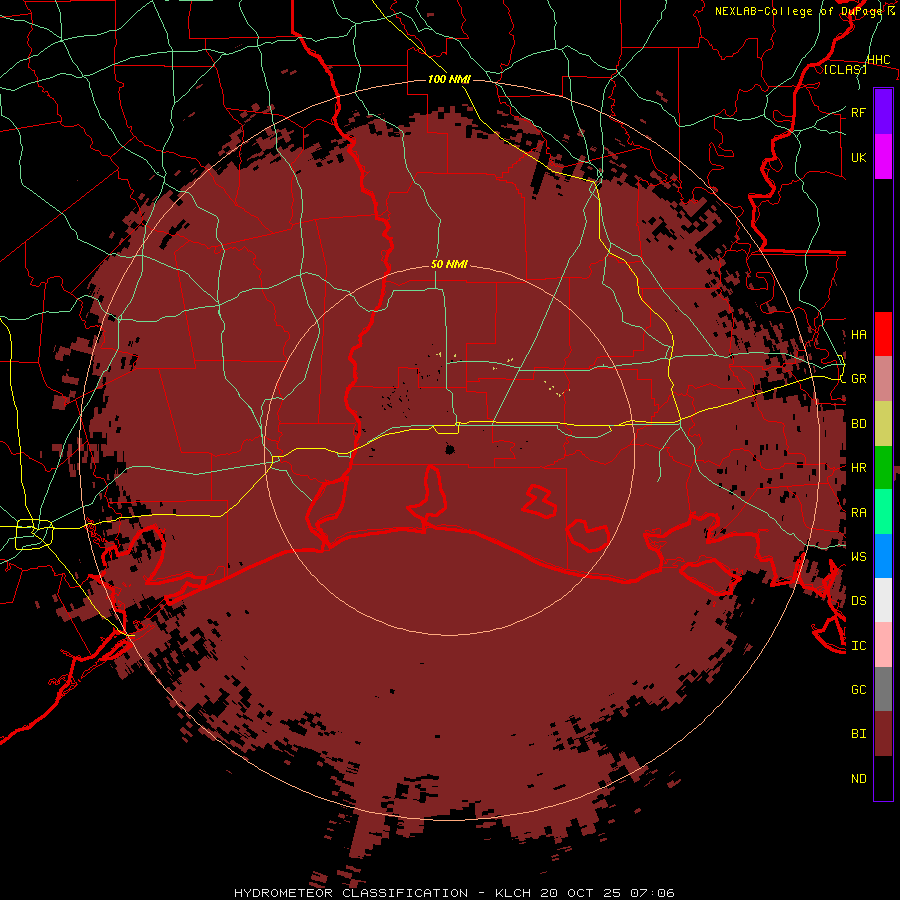The image size is (900, 900).
Task: Click the 100 NMI range ring label
Action: 449,79
